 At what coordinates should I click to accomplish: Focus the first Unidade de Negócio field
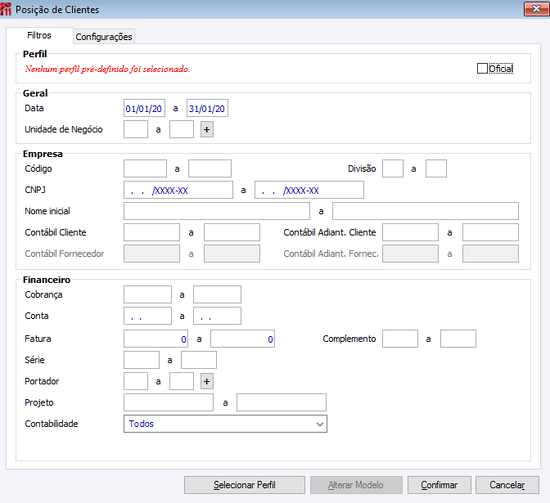[x=136, y=129]
